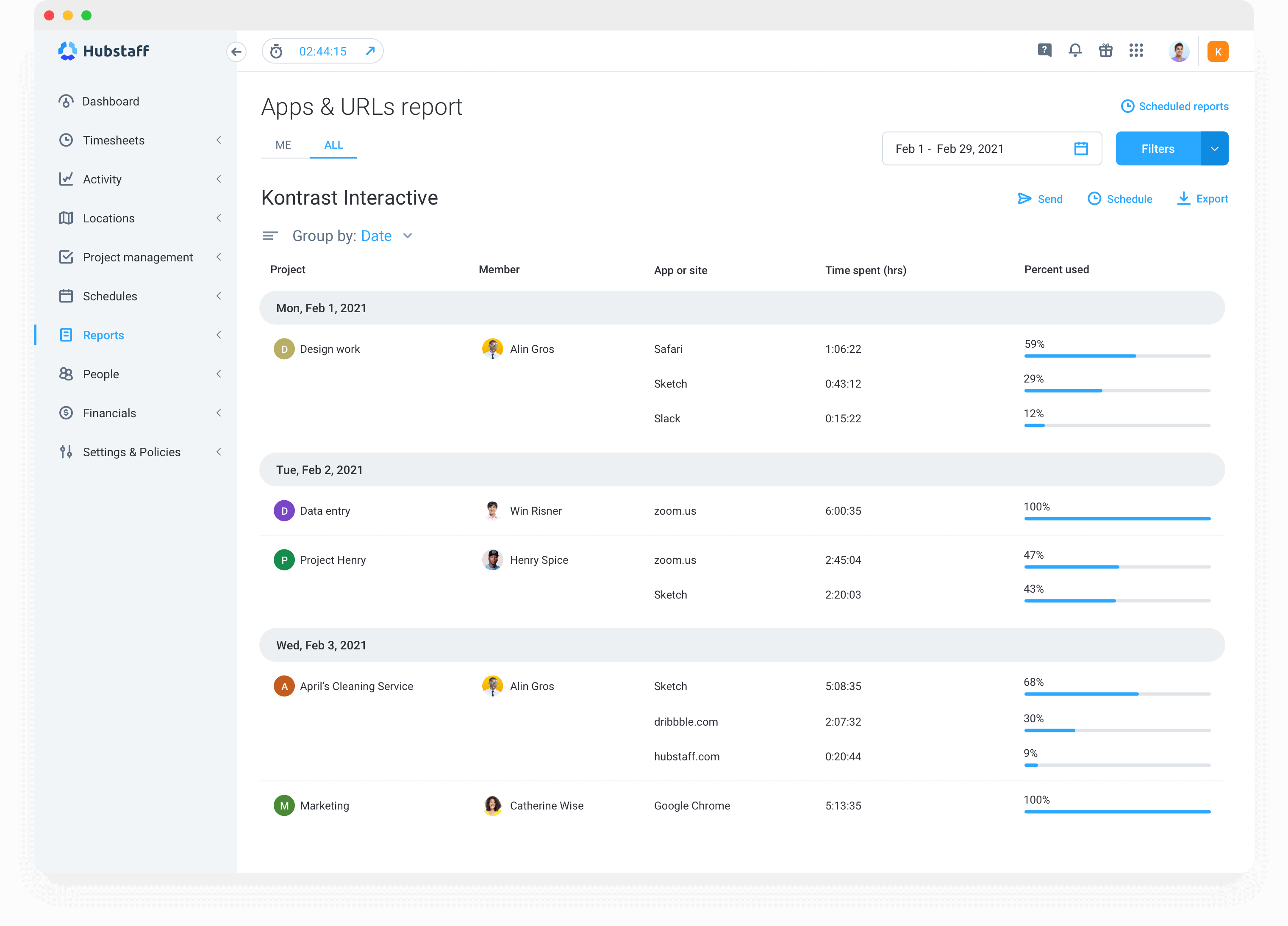Click the help question mark icon
The image size is (1288, 926).
tap(1044, 50)
